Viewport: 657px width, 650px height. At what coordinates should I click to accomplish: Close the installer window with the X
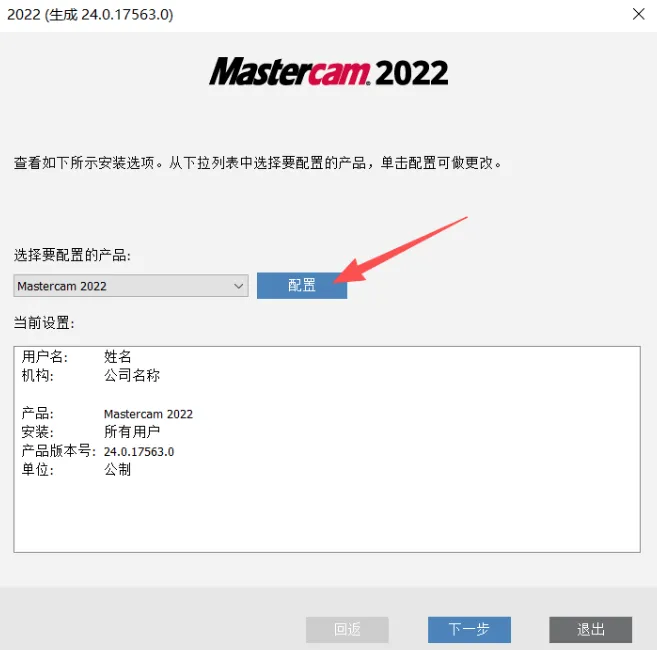coord(638,14)
